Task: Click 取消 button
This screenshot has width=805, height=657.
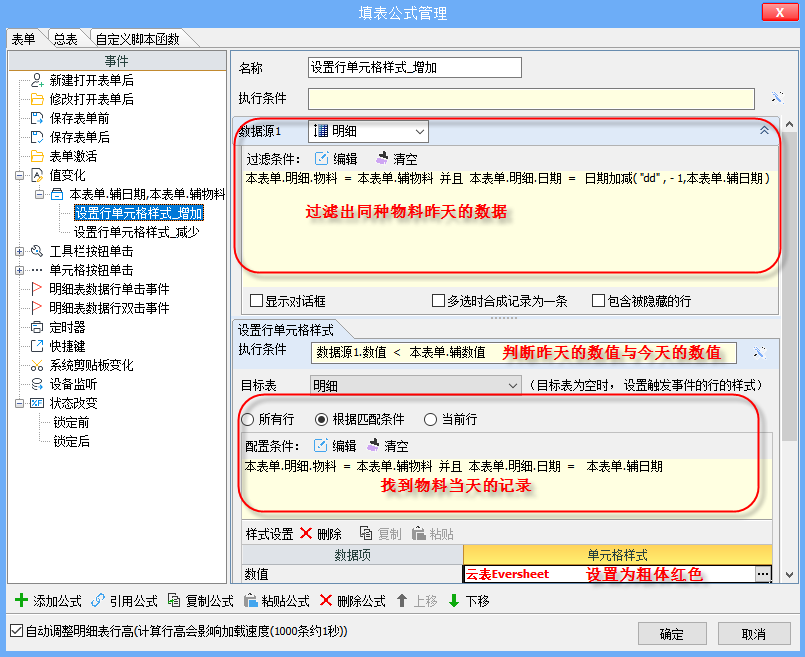Action: click(754, 634)
